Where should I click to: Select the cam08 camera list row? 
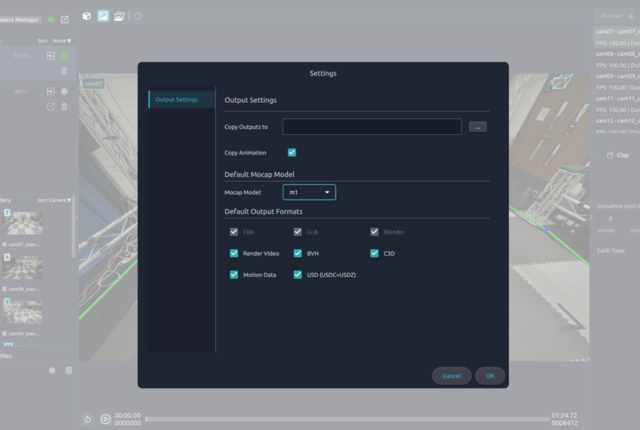tap(617, 60)
